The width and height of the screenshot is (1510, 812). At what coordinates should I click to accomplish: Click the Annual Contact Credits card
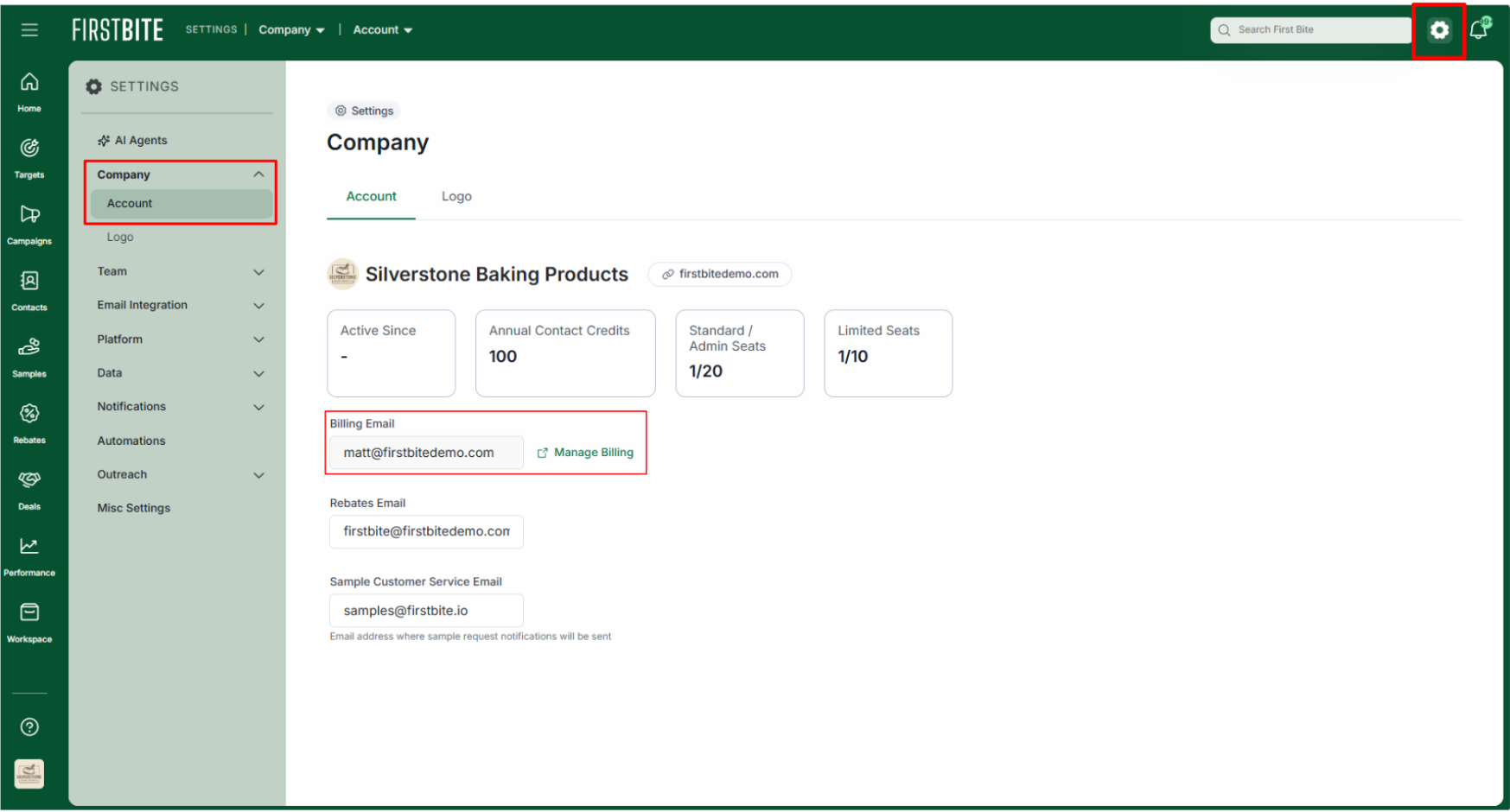tap(565, 353)
